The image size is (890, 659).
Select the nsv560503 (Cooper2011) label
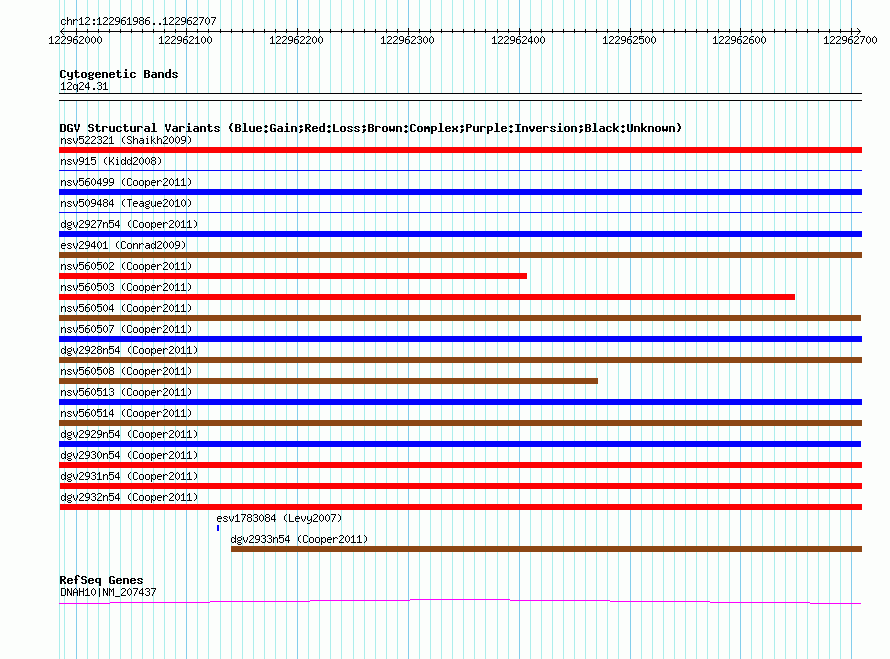coord(126,287)
